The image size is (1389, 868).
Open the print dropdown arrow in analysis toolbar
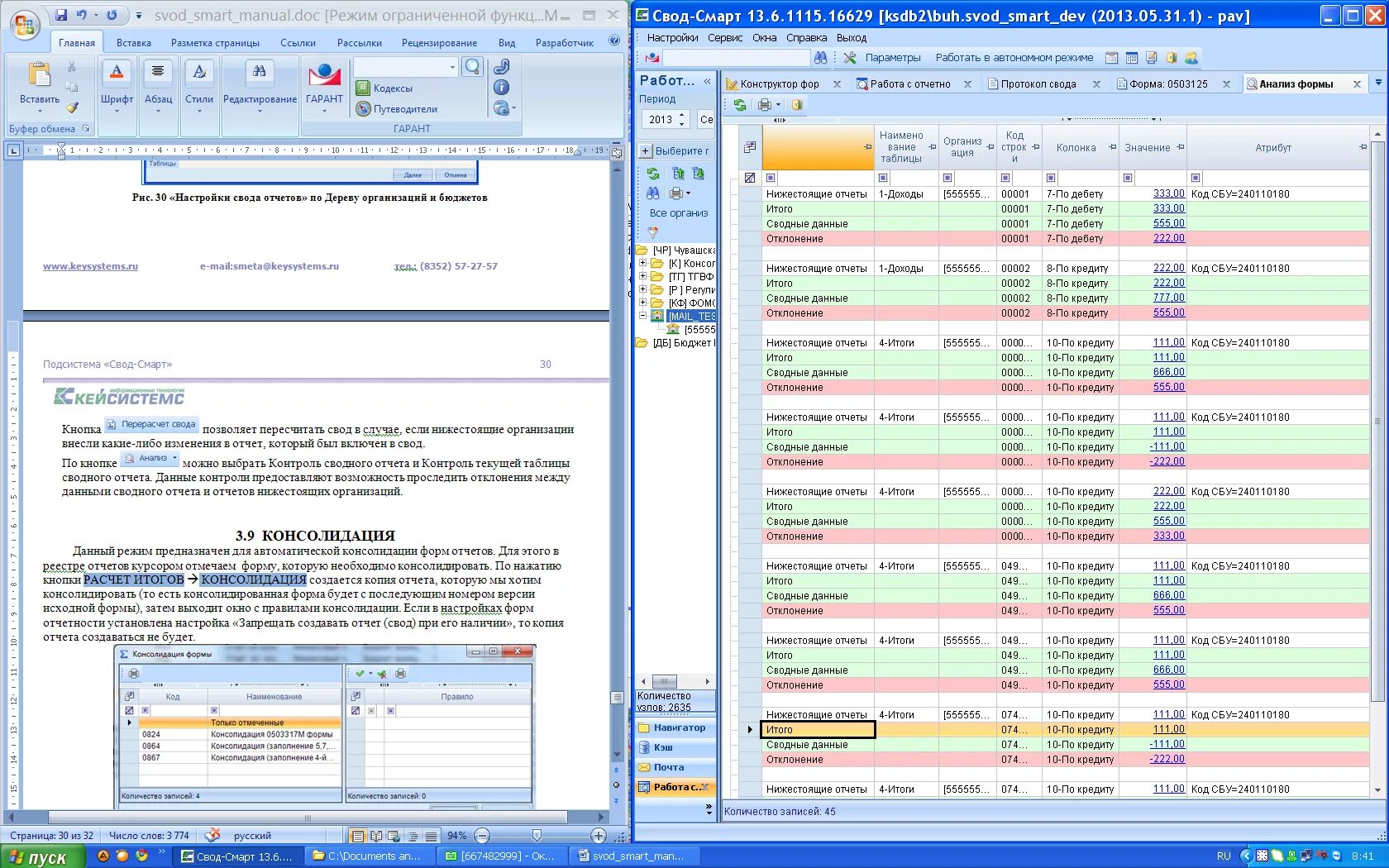click(x=778, y=105)
